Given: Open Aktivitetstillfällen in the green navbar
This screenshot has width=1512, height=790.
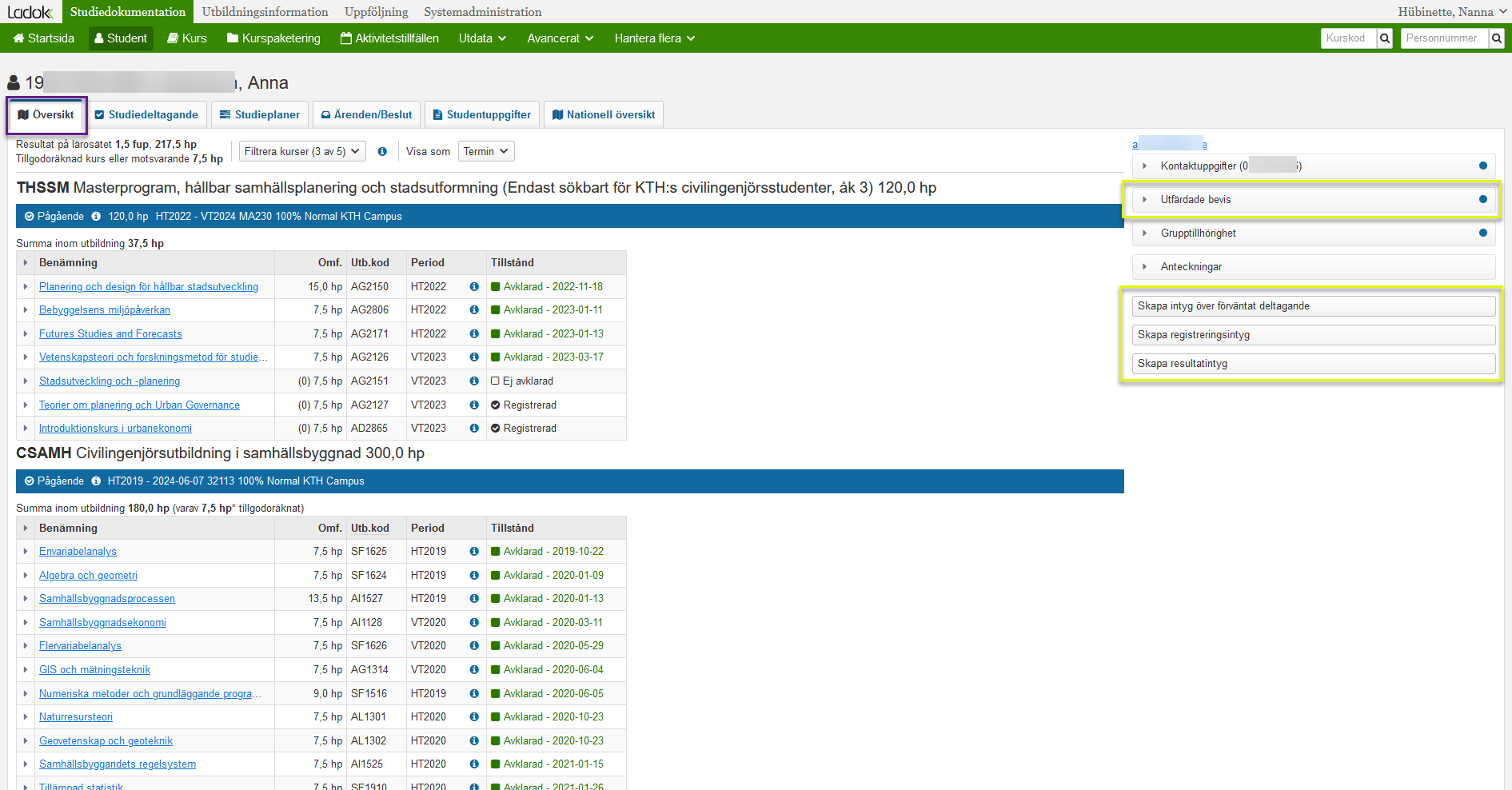Looking at the screenshot, I should pos(389,38).
